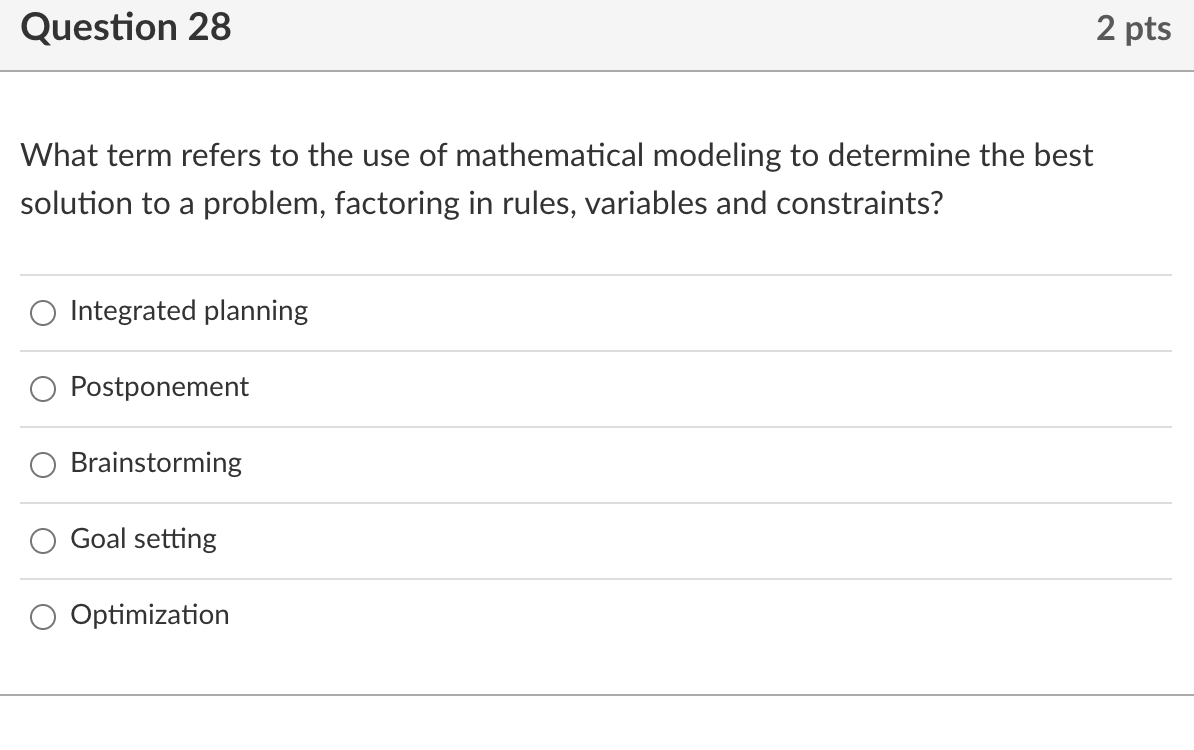Image resolution: width=1194 pixels, height=750 pixels.
Task: Select the Goal setting radio button
Action: pyautogui.click(x=42, y=540)
